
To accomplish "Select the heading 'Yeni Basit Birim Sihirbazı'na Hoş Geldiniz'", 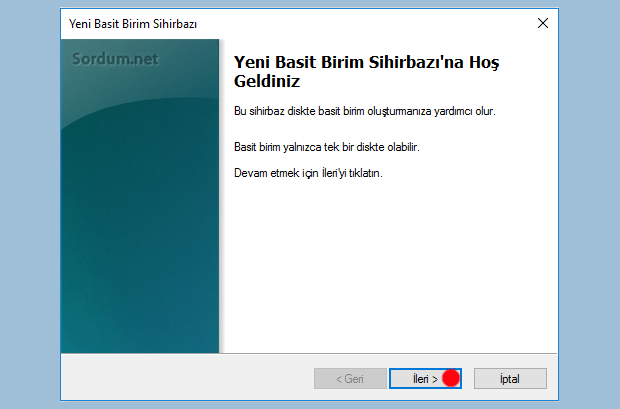I will 366,72.
